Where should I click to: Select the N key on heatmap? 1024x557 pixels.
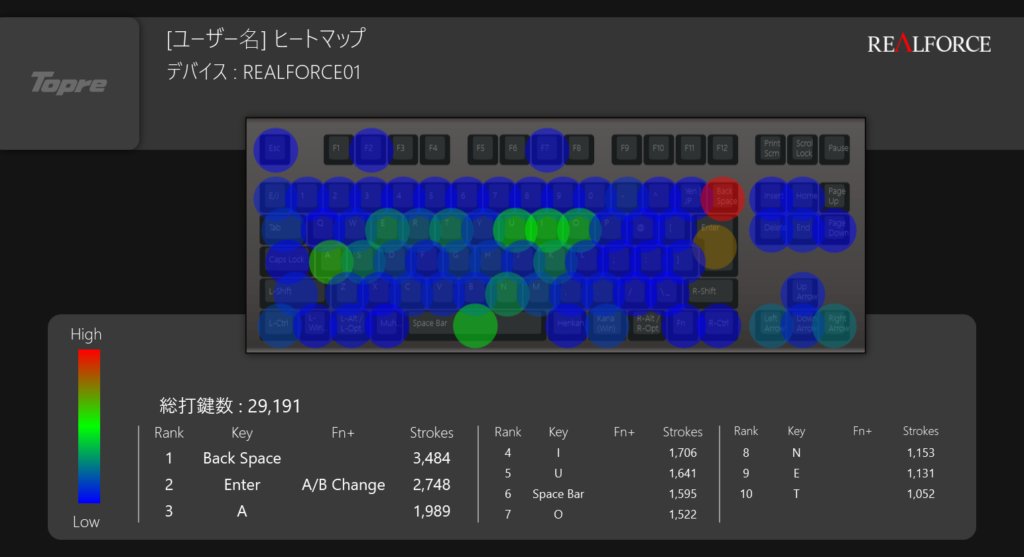click(x=505, y=292)
